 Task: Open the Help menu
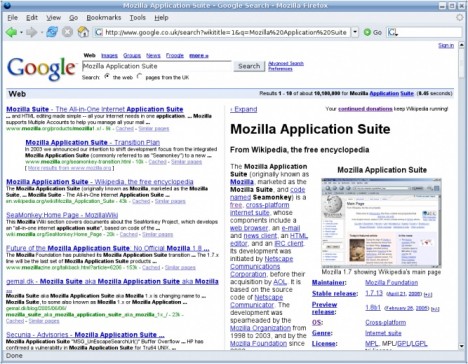tap(161, 18)
